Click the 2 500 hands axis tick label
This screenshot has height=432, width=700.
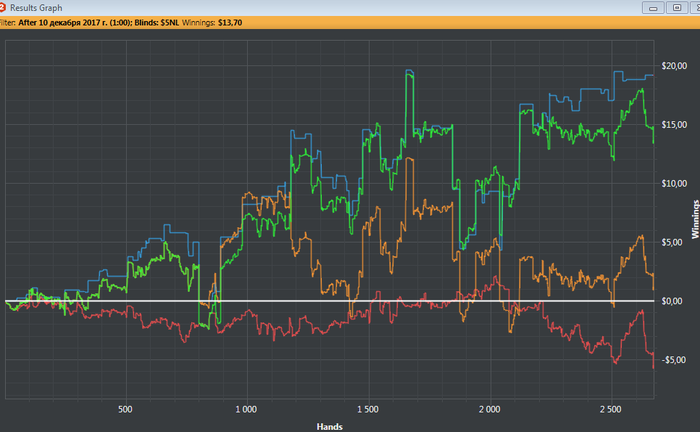pyautogui.click(x=610, y=409)
